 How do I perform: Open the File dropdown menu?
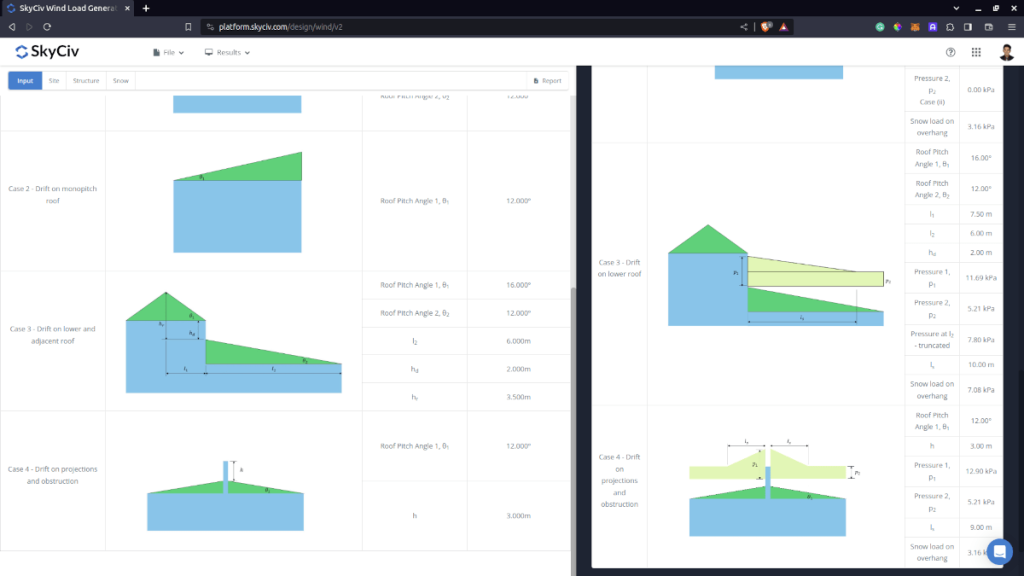click(168, 52)
